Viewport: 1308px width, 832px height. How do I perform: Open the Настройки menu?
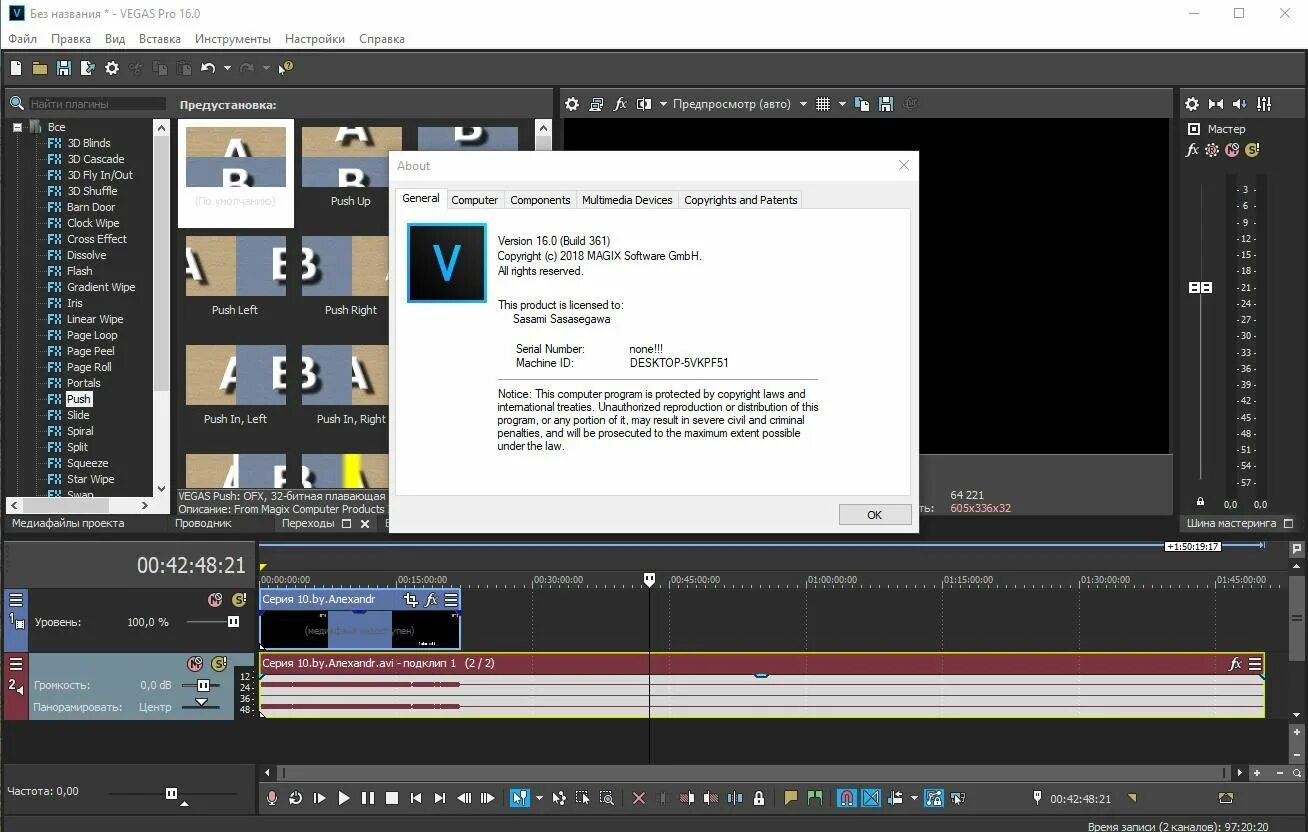tap(315, 39)
